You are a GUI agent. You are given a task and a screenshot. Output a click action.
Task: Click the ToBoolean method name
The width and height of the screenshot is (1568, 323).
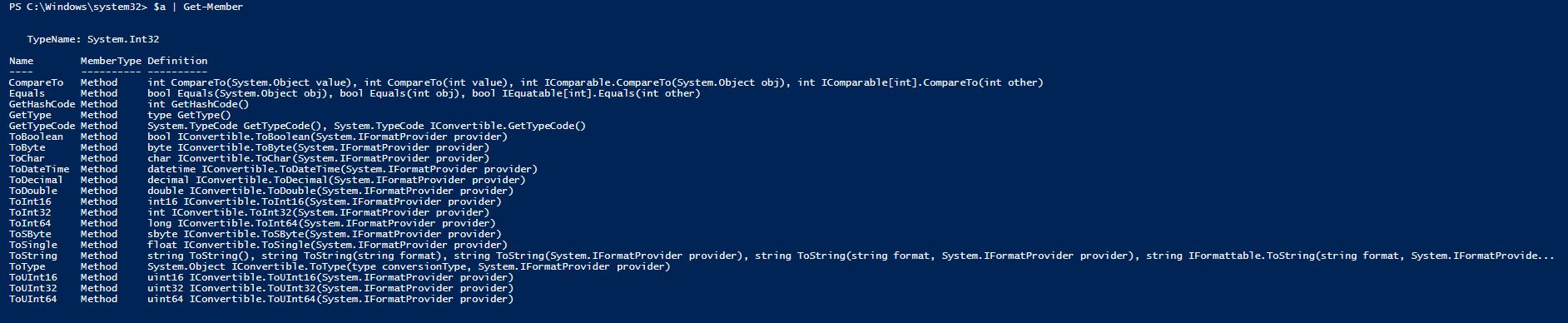(36, 137)
